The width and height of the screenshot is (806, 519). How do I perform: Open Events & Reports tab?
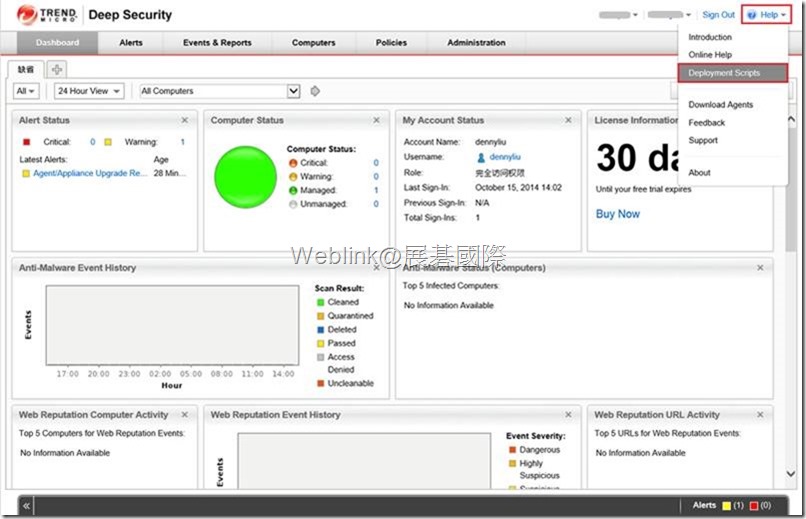point(217,43)
